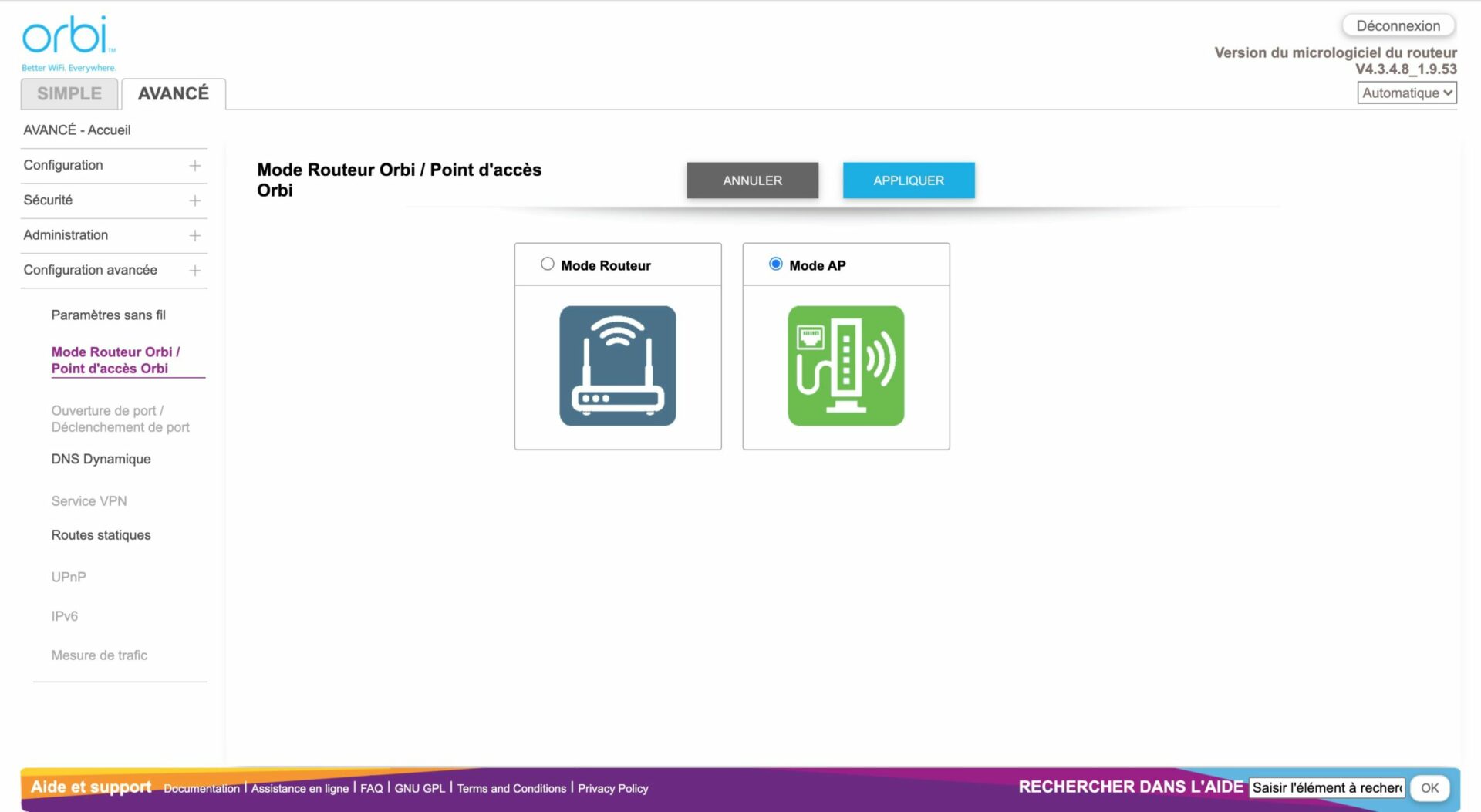Select the Mode Routeur radio button
The height and width of the screenshot is (812, 1481).
548,264
